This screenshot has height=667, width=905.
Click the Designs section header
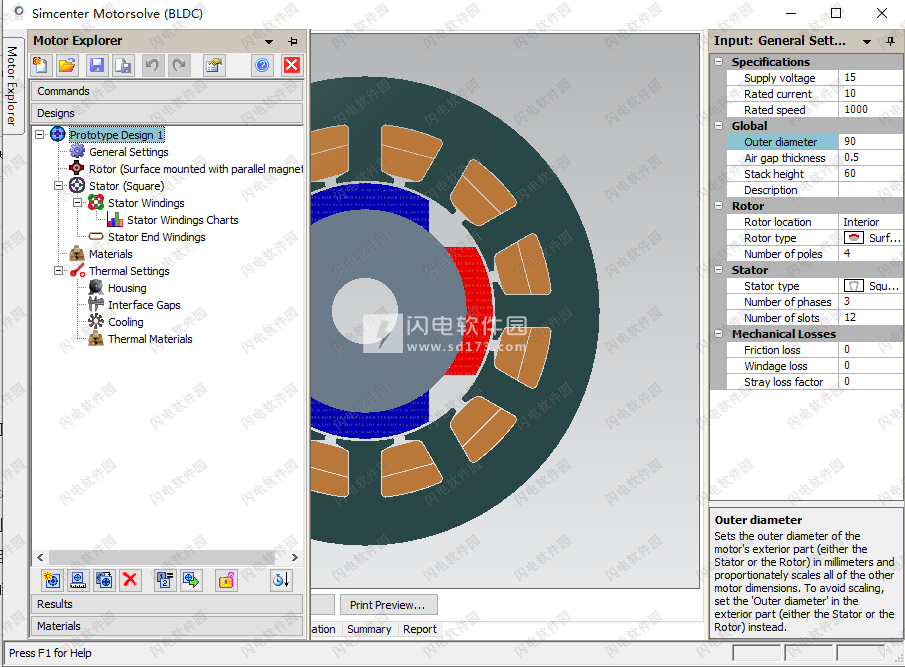click(167, 113)
